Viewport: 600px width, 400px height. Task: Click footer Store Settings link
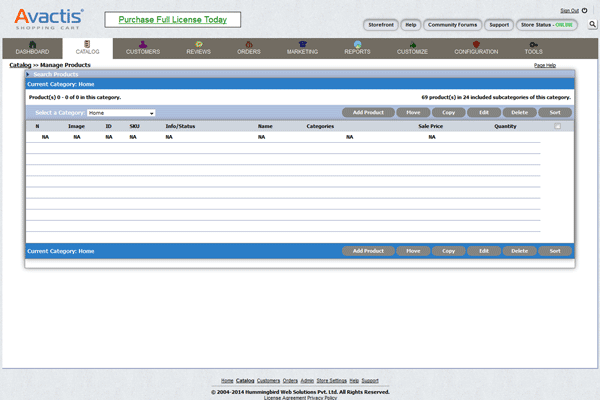(331, 381)
